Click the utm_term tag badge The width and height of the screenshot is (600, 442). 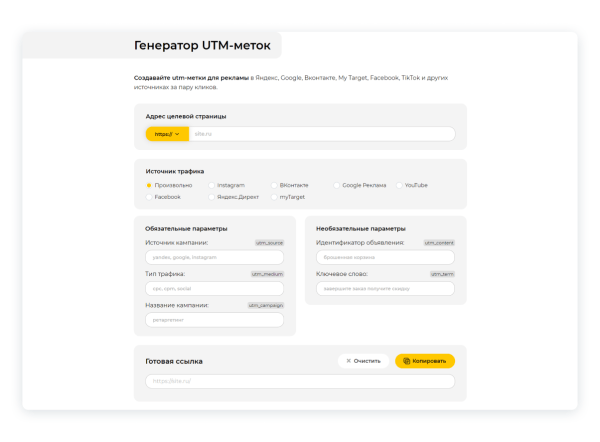[x=442, y=273]
